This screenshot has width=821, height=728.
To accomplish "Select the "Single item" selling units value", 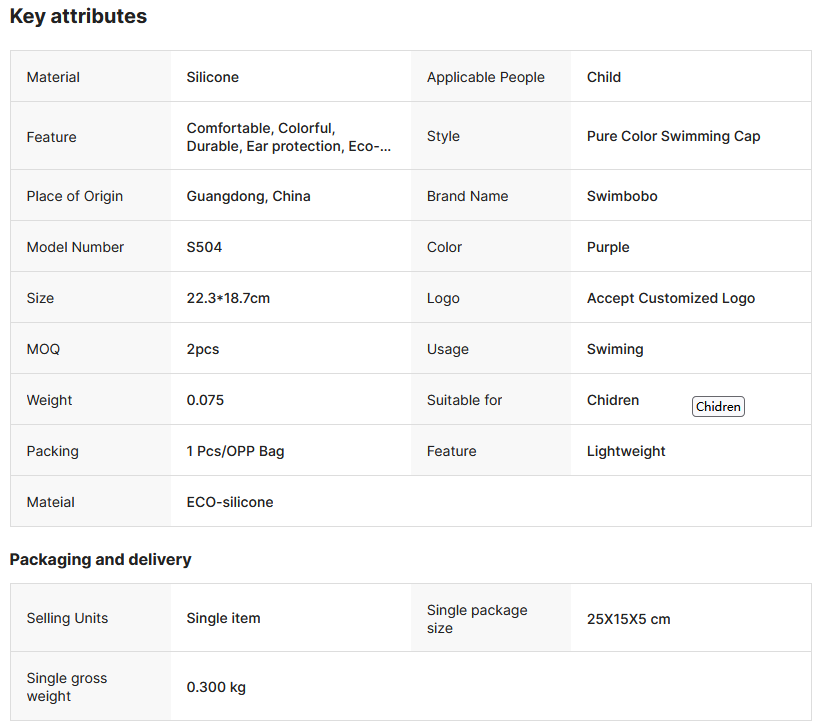I will (223, 618).
